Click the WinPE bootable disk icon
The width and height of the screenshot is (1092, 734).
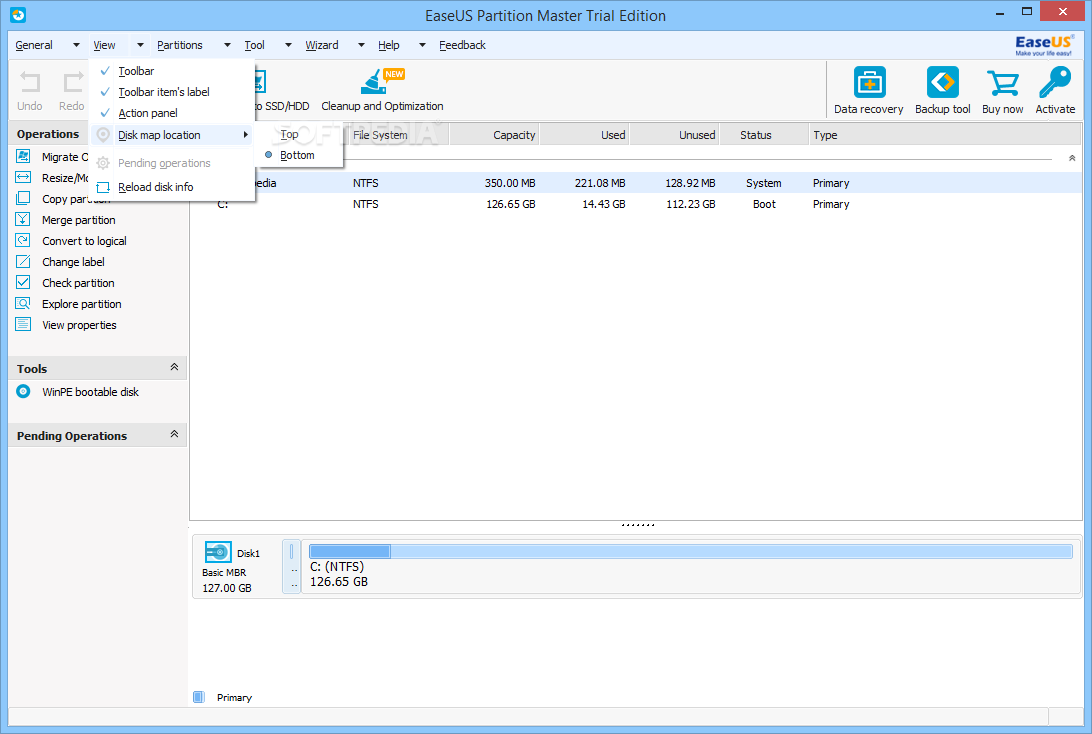[23, 391]
